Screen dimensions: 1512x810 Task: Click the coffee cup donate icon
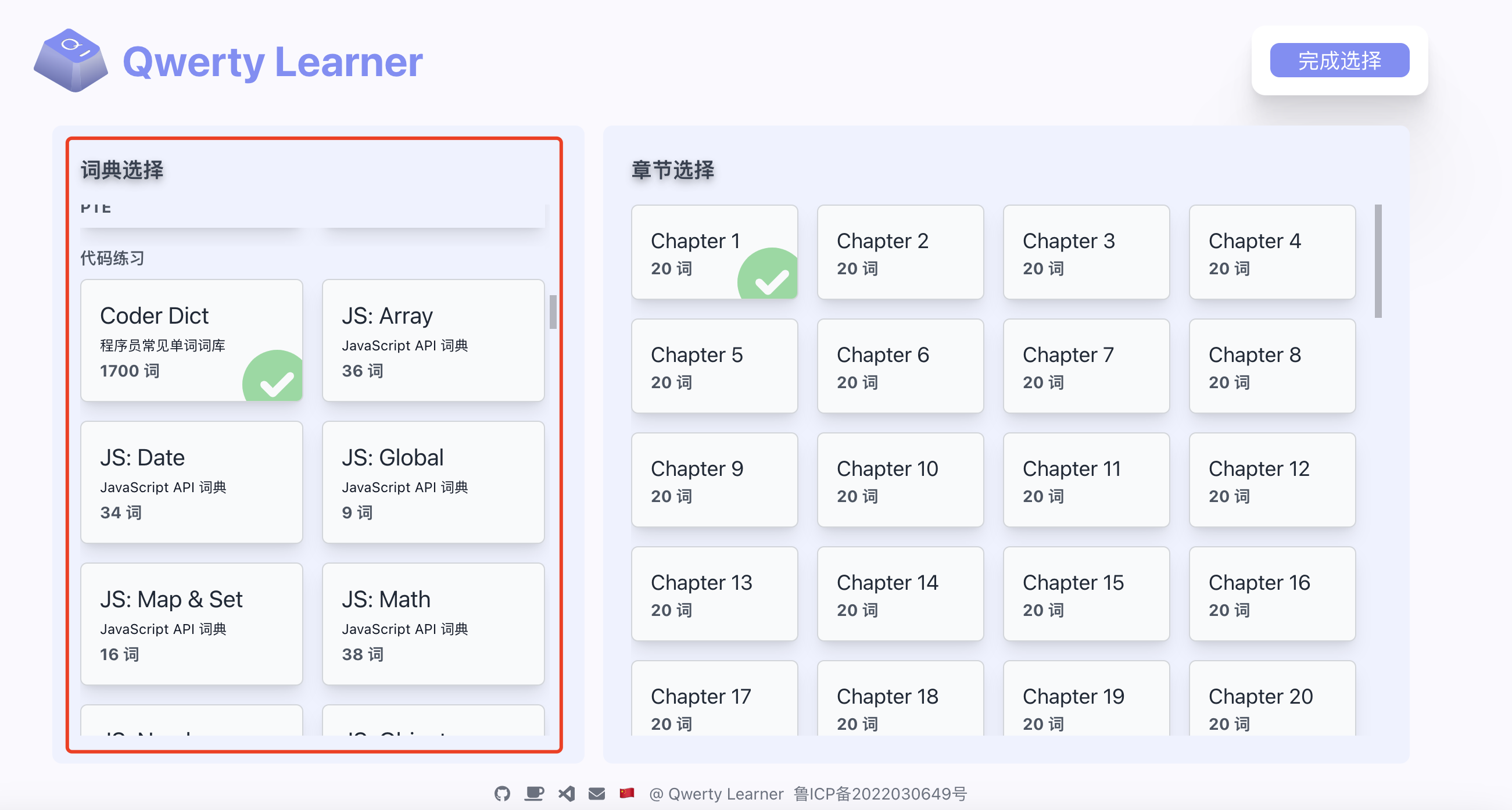(533, 794)
